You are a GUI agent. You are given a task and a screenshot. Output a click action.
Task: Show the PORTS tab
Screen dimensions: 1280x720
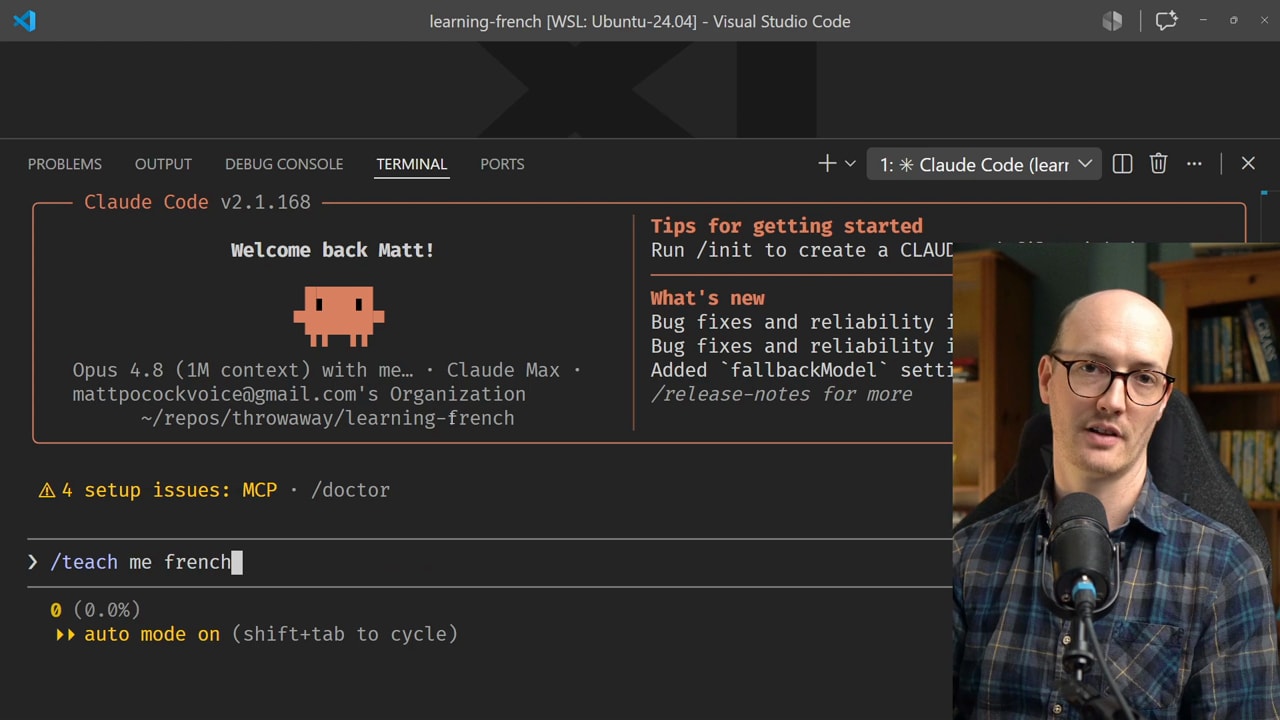[502, 164]
